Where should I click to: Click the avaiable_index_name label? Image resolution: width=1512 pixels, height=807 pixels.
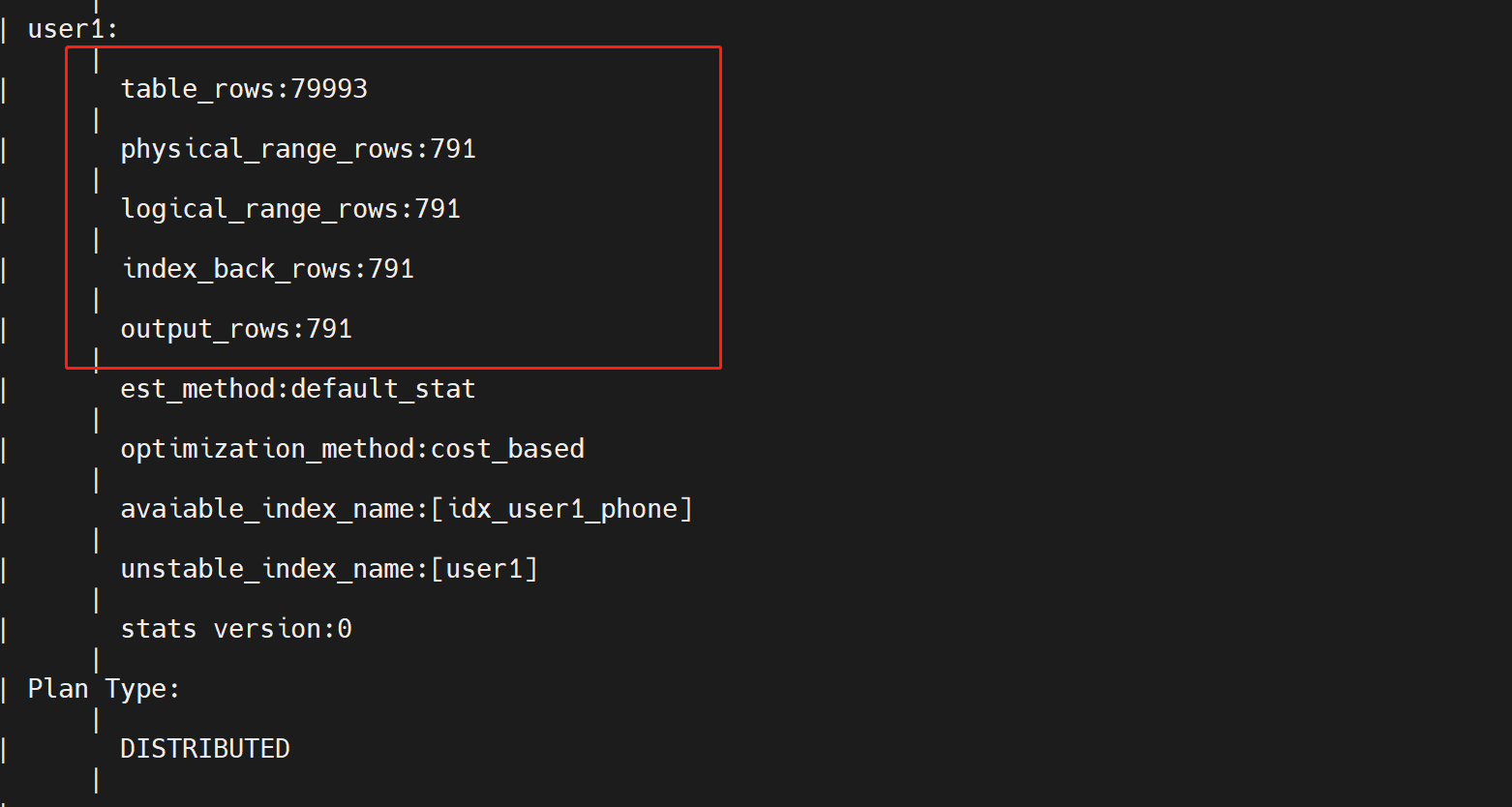267,509
